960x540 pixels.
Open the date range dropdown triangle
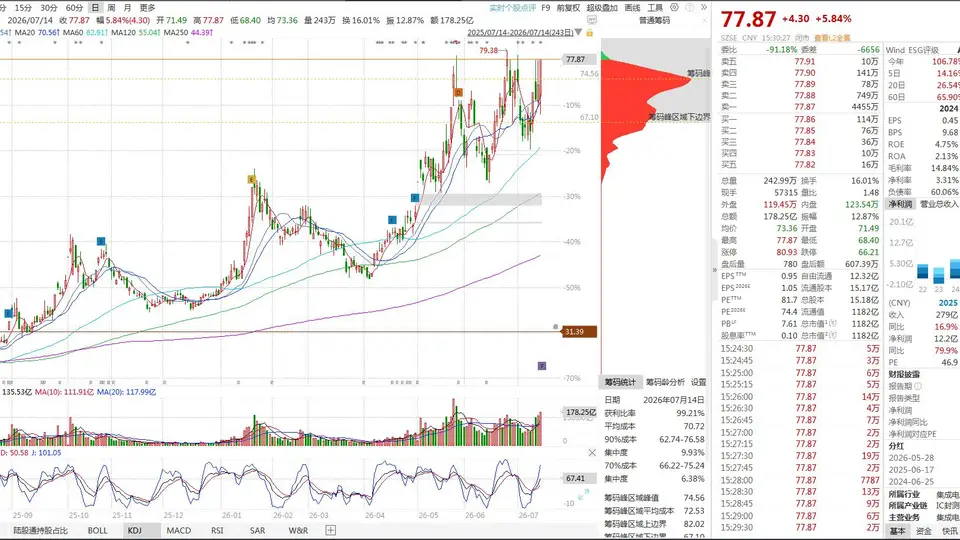click(x=579, y=32)
